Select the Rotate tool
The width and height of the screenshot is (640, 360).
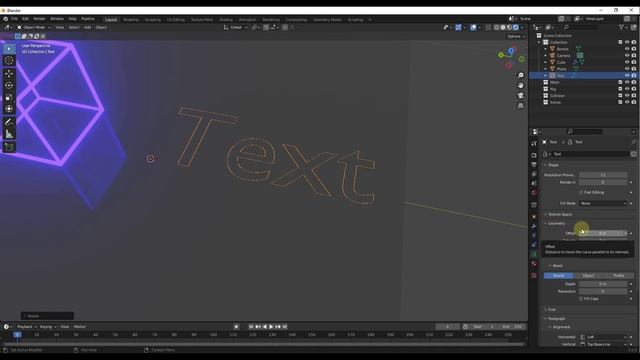[9, 86]
